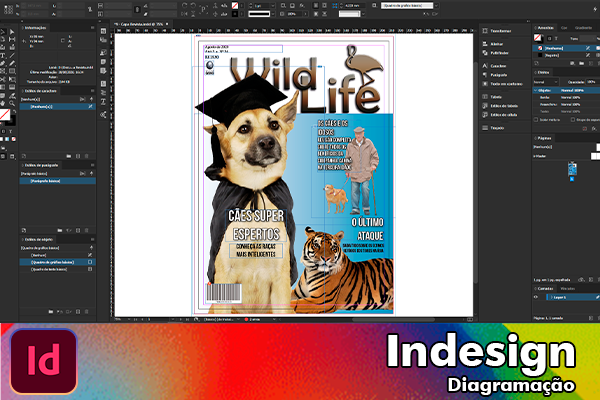Click the toolbox fill color swatch
Screen dimensions: 600x400
(x=5, y=114)
